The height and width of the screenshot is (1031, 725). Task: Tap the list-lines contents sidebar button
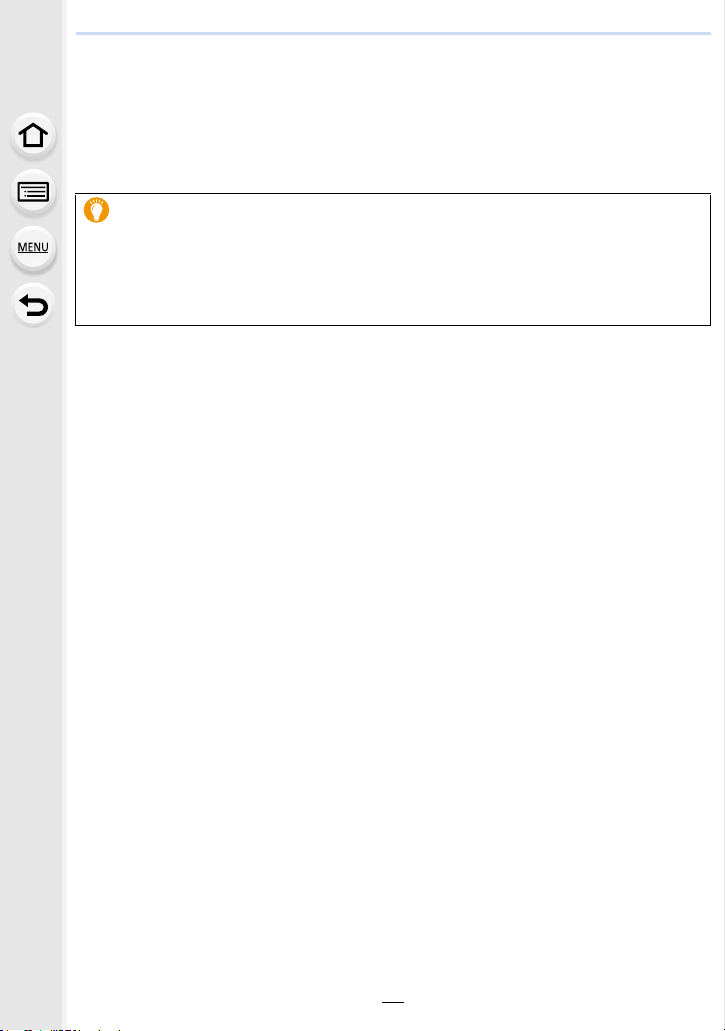(33, 192)
